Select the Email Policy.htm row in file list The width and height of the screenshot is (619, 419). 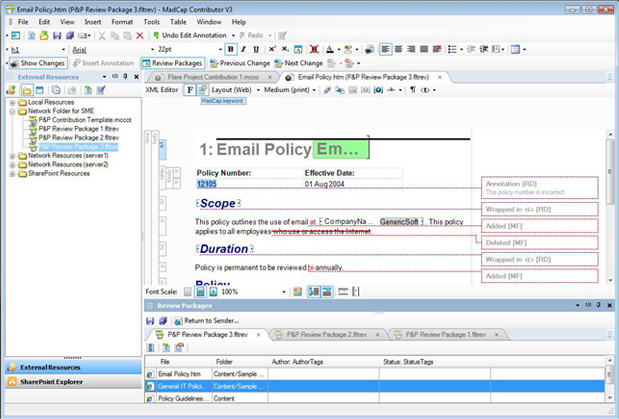pos(375,374)
